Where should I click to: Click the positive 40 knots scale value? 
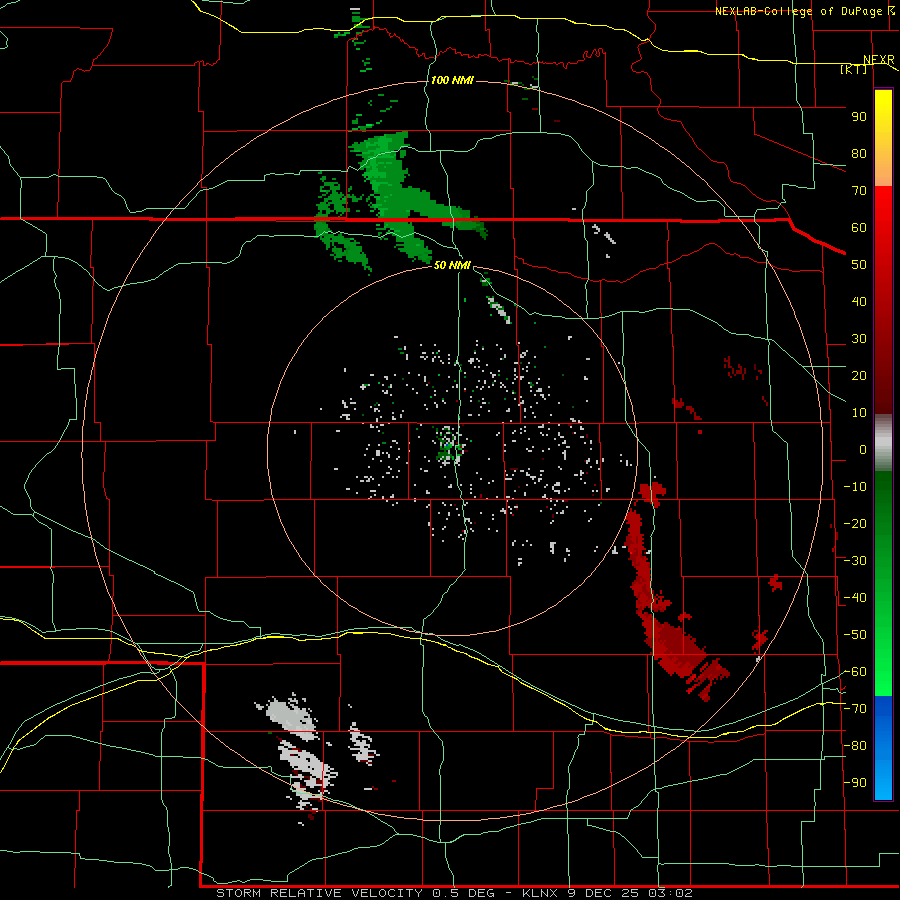pyautogui.click(x=859, y=301)
